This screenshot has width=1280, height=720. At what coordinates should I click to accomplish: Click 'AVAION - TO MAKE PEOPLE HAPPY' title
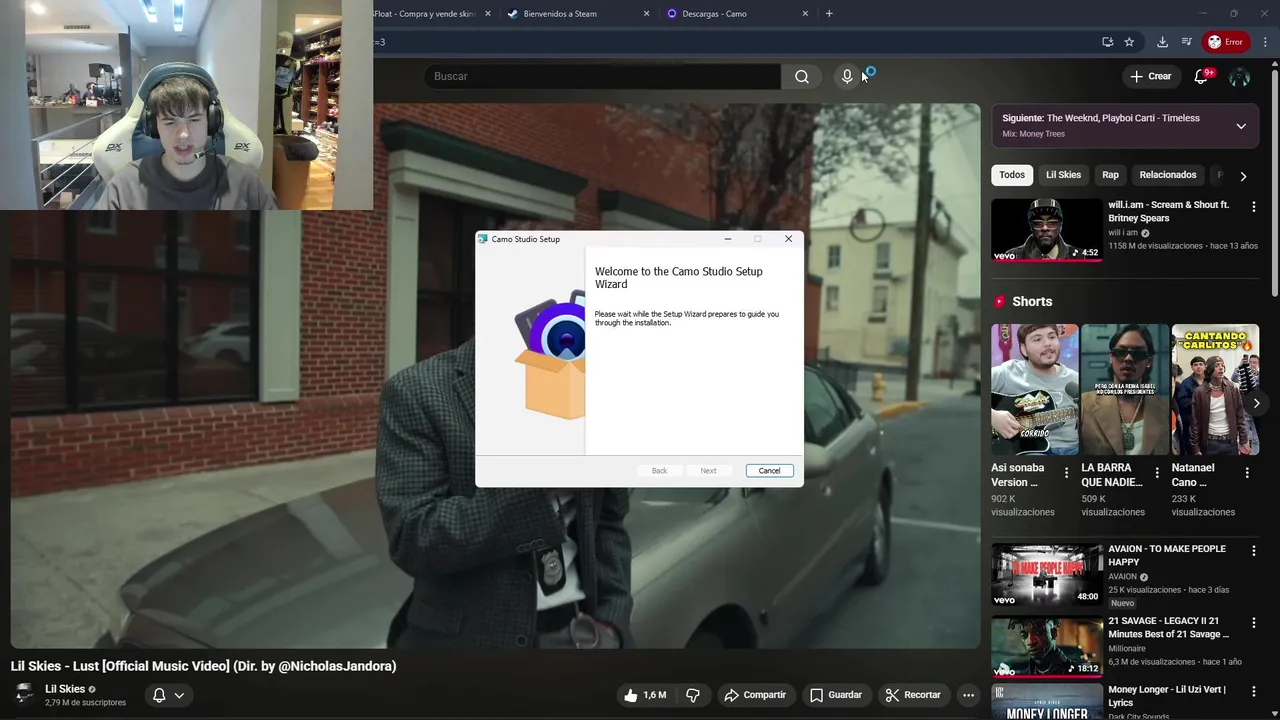(x=1167, y=555)
